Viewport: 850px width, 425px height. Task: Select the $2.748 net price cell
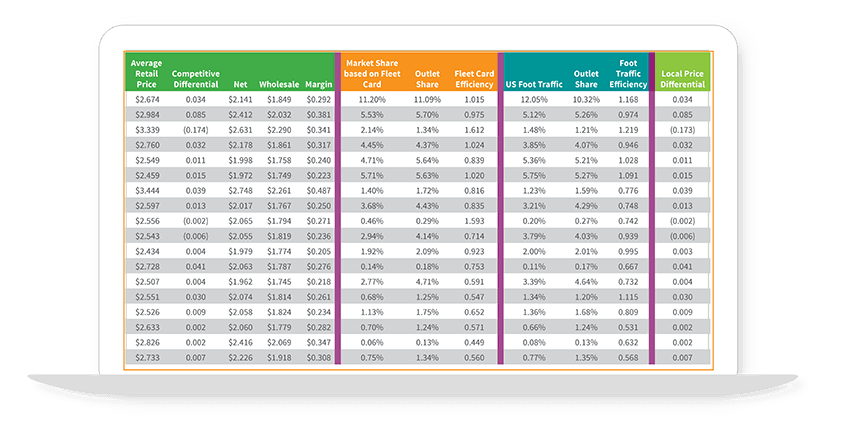[240, 189]
